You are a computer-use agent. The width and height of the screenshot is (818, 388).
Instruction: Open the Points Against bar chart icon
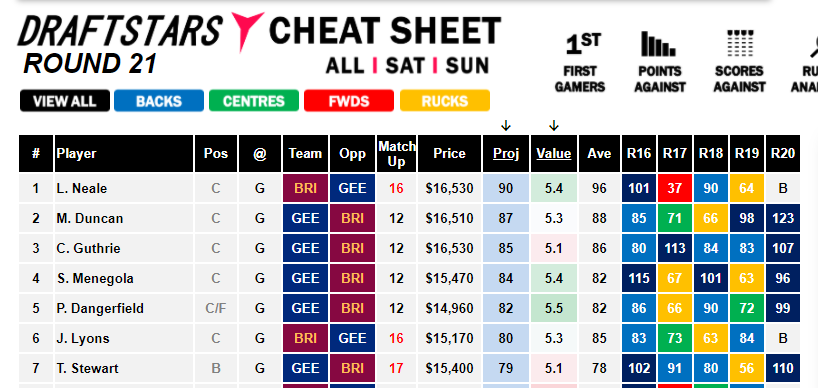tap(659, 44)
